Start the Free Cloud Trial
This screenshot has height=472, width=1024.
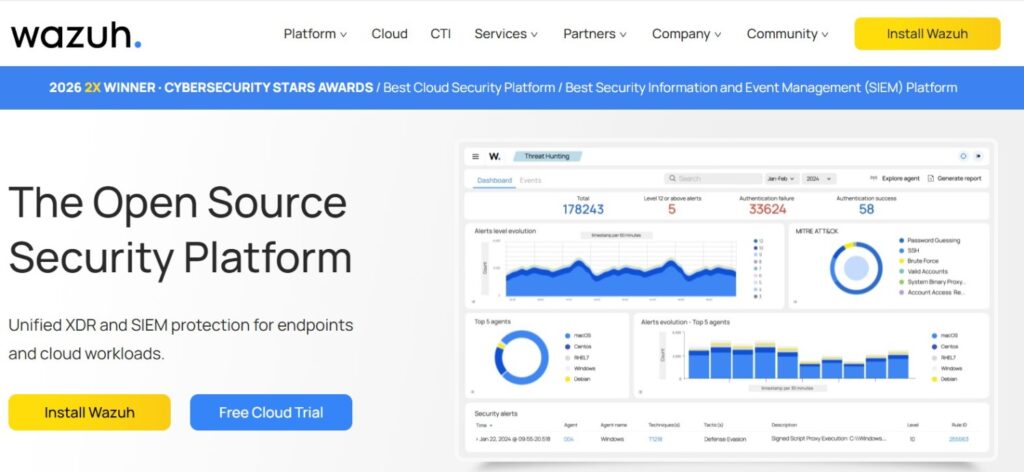pos(271,413)
